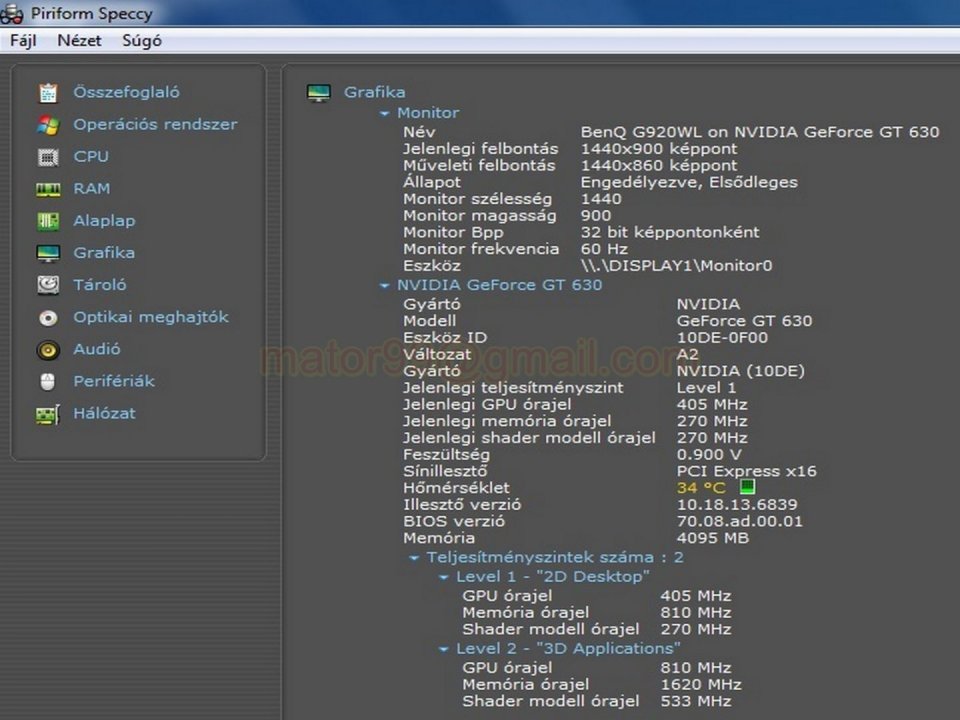This screenshot has height=720, width=960.
Task: Collapse the Level 2 3D Applications arrow
Action: pos(444,649)
